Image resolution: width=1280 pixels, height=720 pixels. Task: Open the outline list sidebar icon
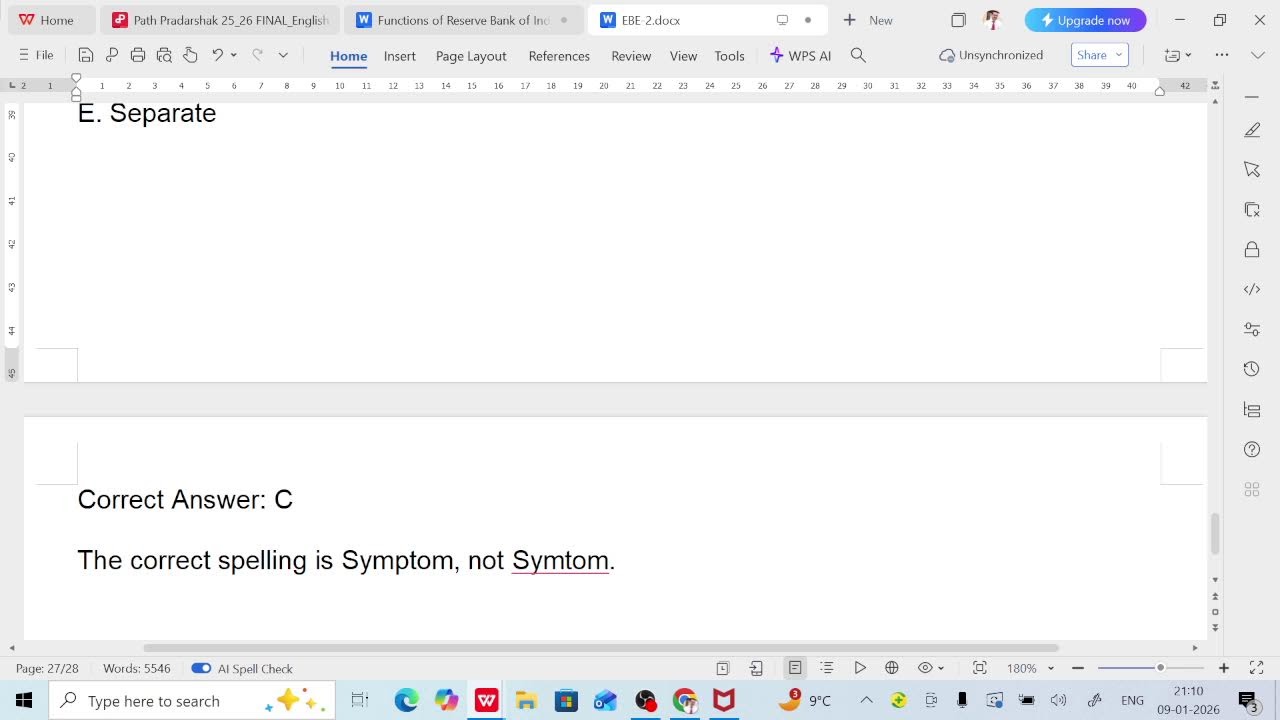1252,409
